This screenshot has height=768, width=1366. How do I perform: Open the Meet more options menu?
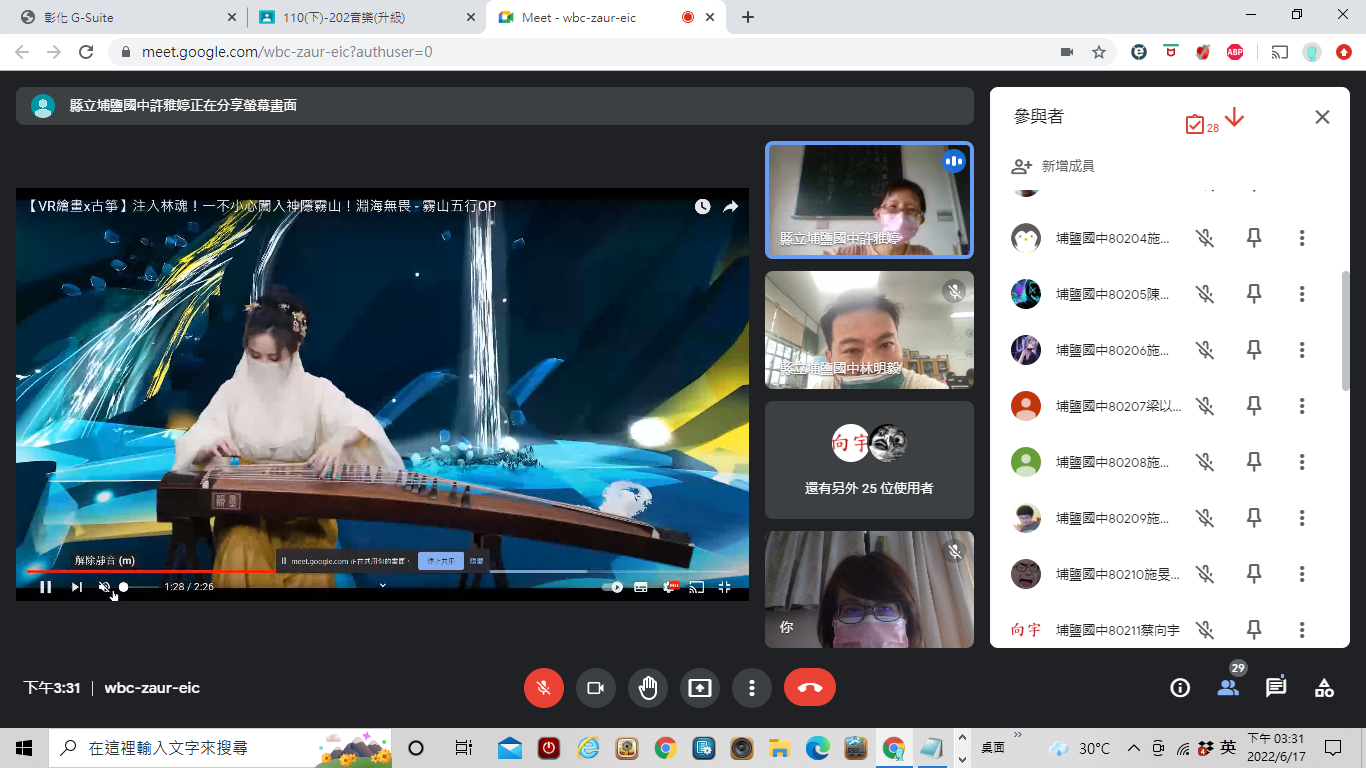tap(751, 688)
